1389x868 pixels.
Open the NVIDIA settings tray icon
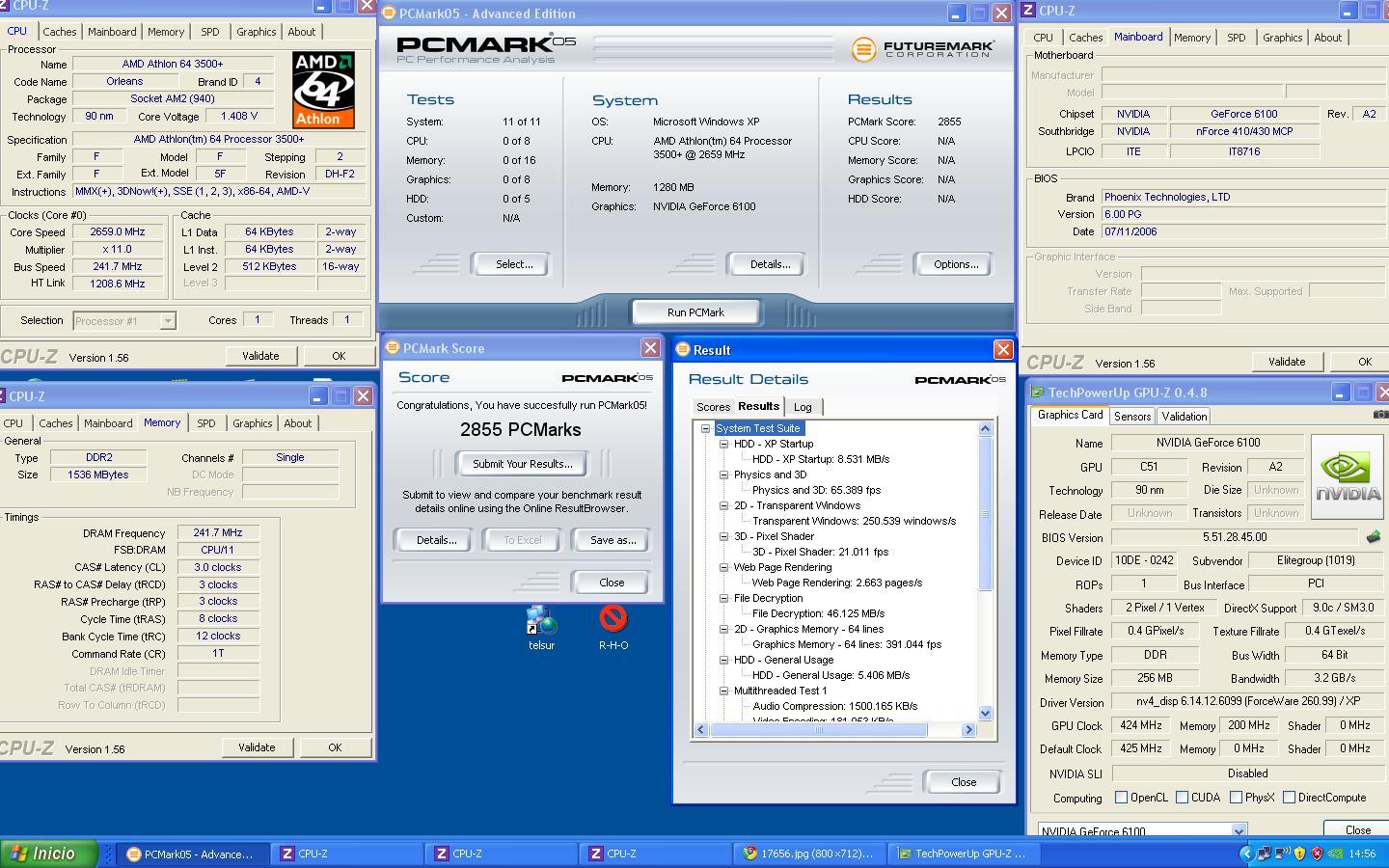[1335, 854]
